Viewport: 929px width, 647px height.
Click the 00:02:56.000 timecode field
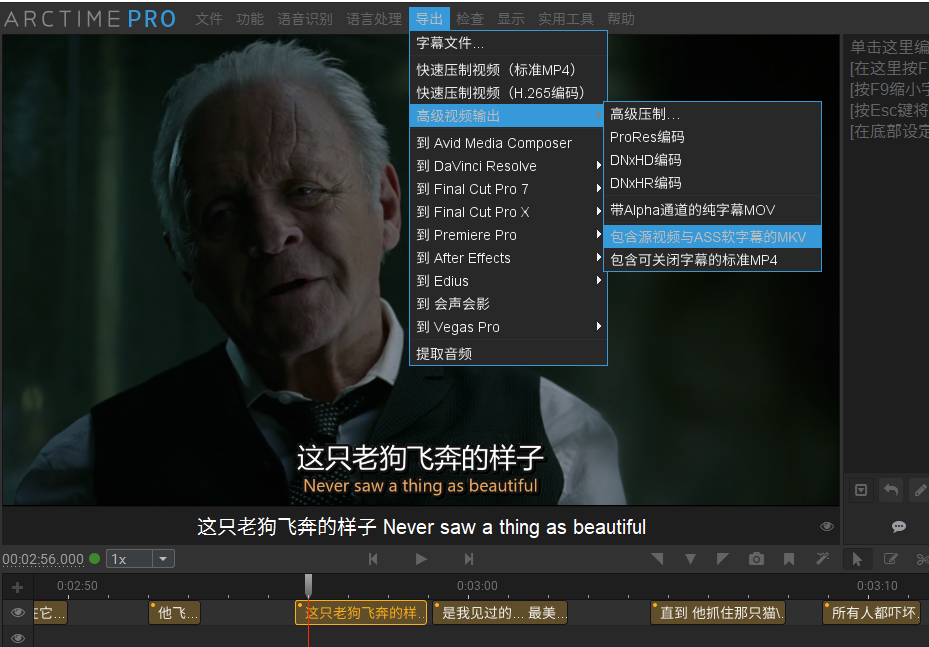click(x=43, y=559)
